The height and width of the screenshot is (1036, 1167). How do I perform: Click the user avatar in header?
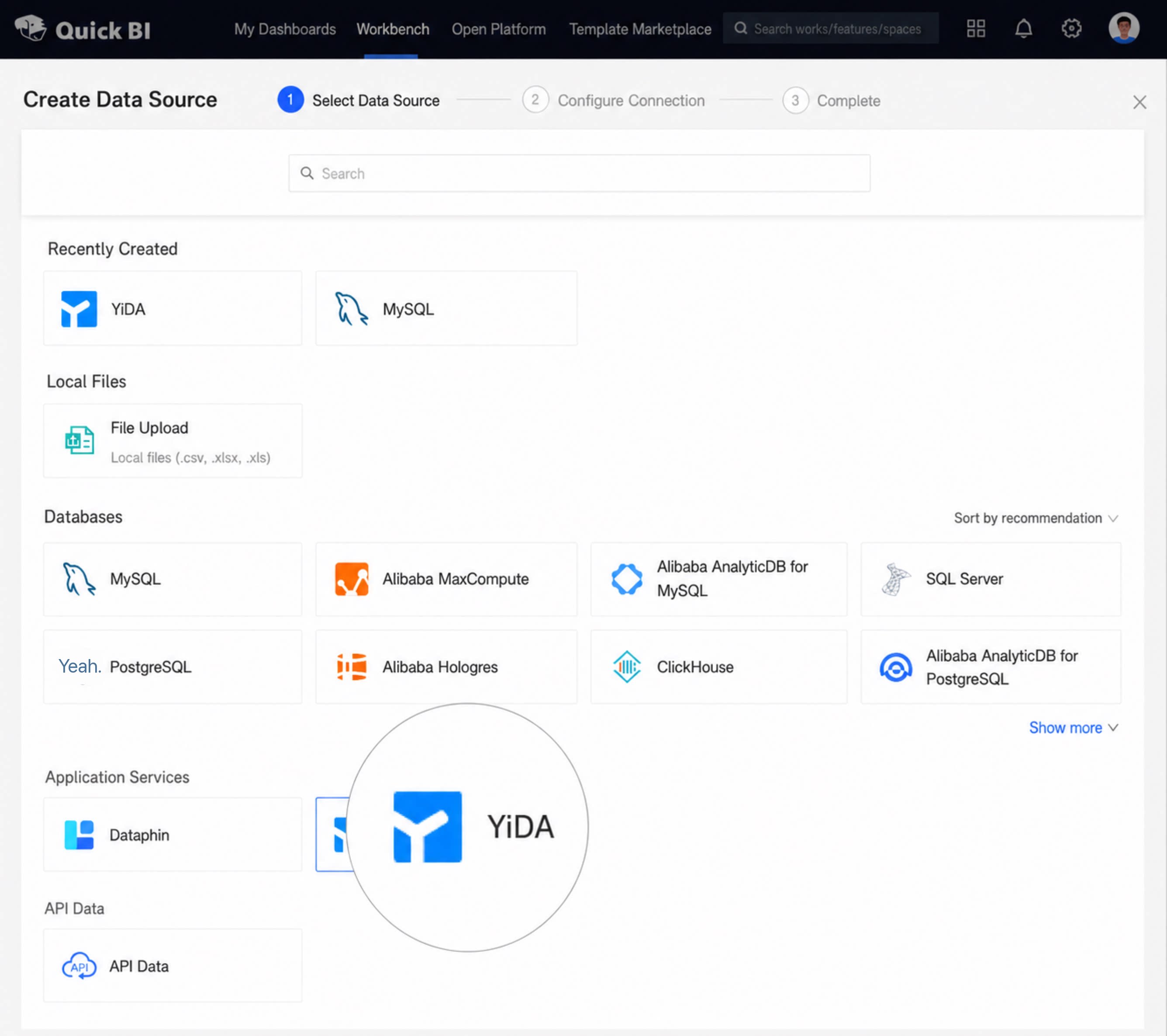1124,28
